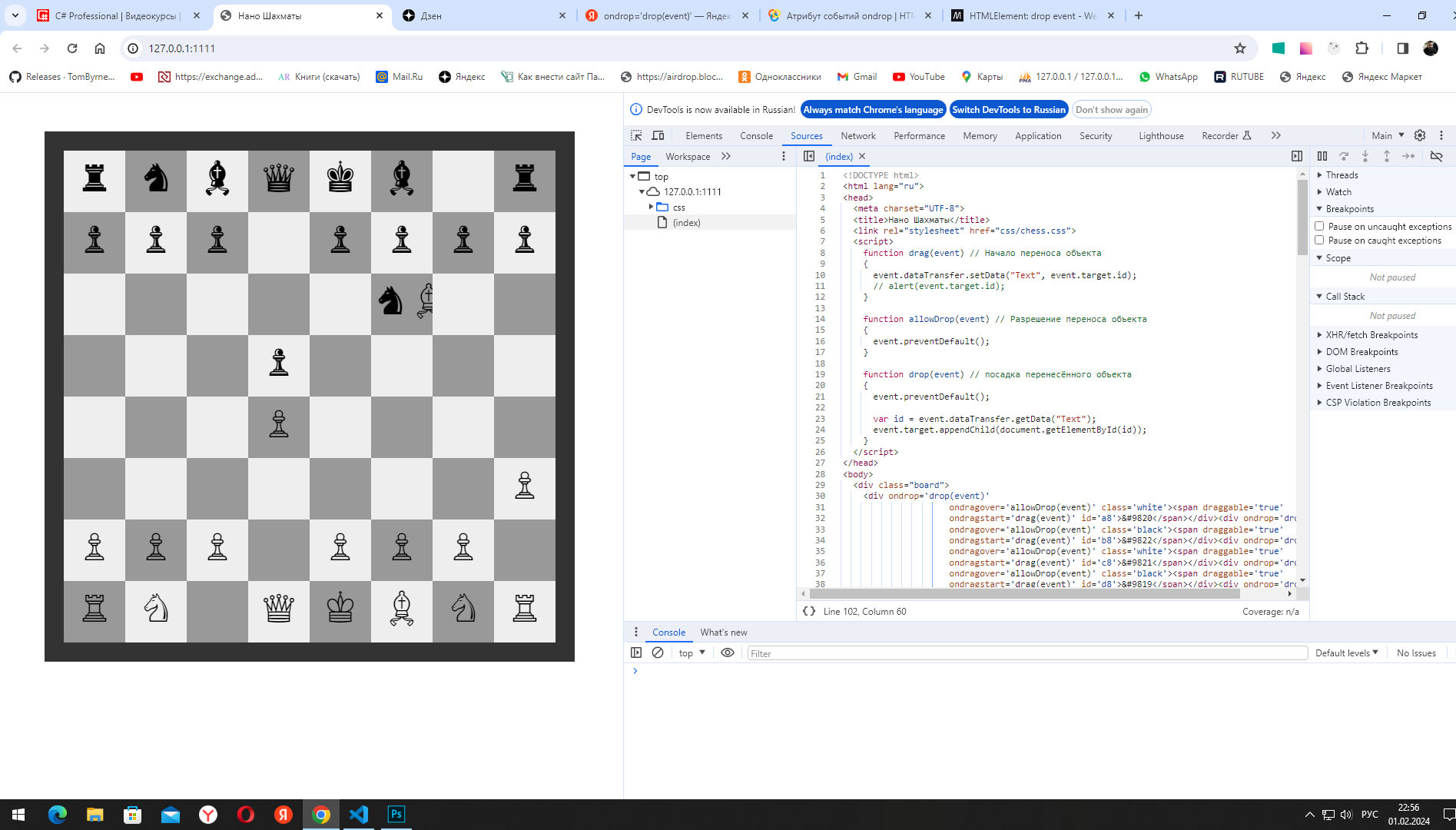Switch to the Elements tab
The height and width of the screenshot is (830, 1456).
[x=704, y=135]
